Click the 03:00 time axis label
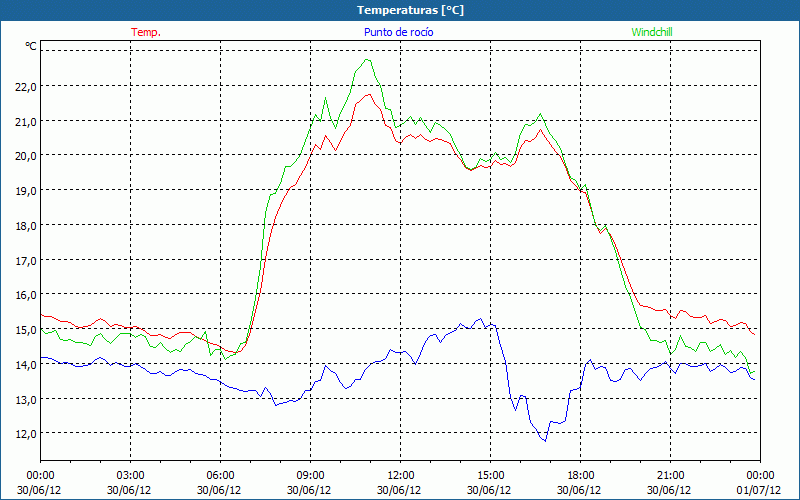The height and width of the screenshot is (500, 800). click(131, 476)
